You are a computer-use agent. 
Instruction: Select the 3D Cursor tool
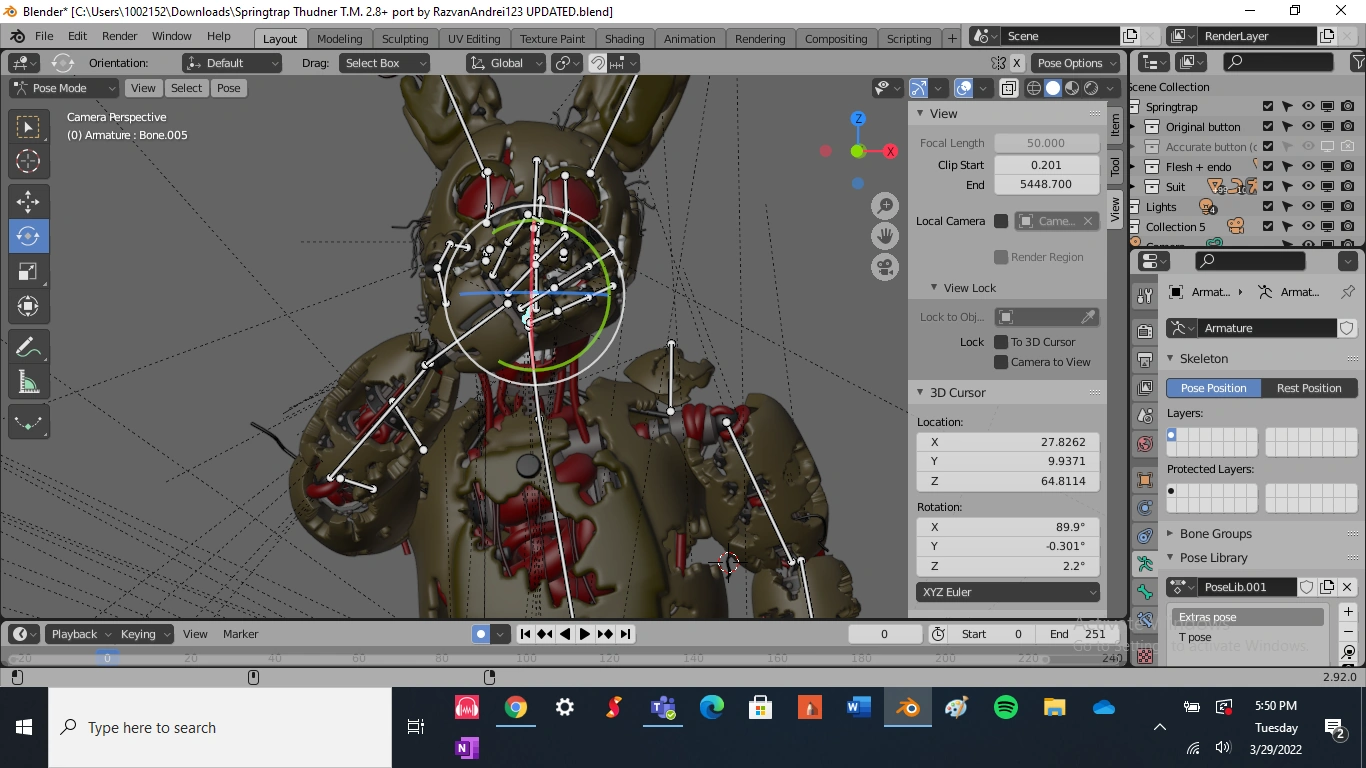(28, 161)
